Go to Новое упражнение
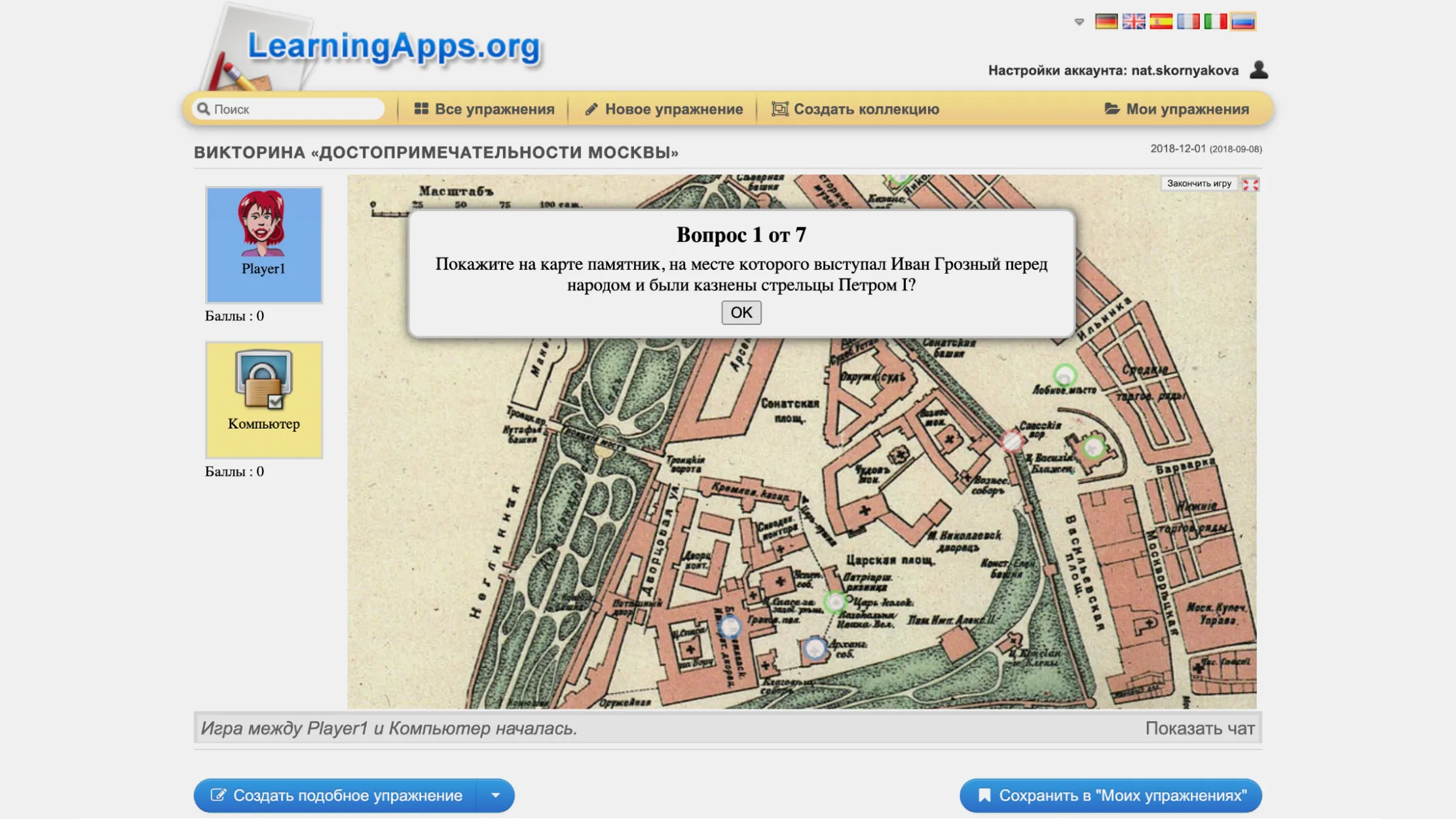Image resolution: width=1456 pixels, height=819 pixels. coord(664,109)
